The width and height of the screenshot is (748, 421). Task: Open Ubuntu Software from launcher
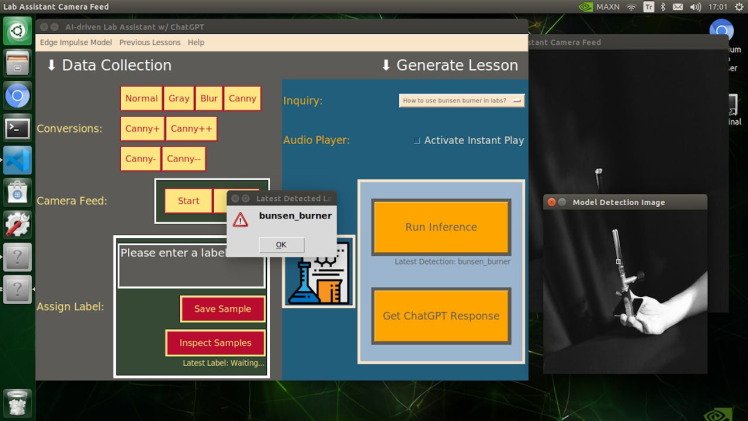coord(18,193)
